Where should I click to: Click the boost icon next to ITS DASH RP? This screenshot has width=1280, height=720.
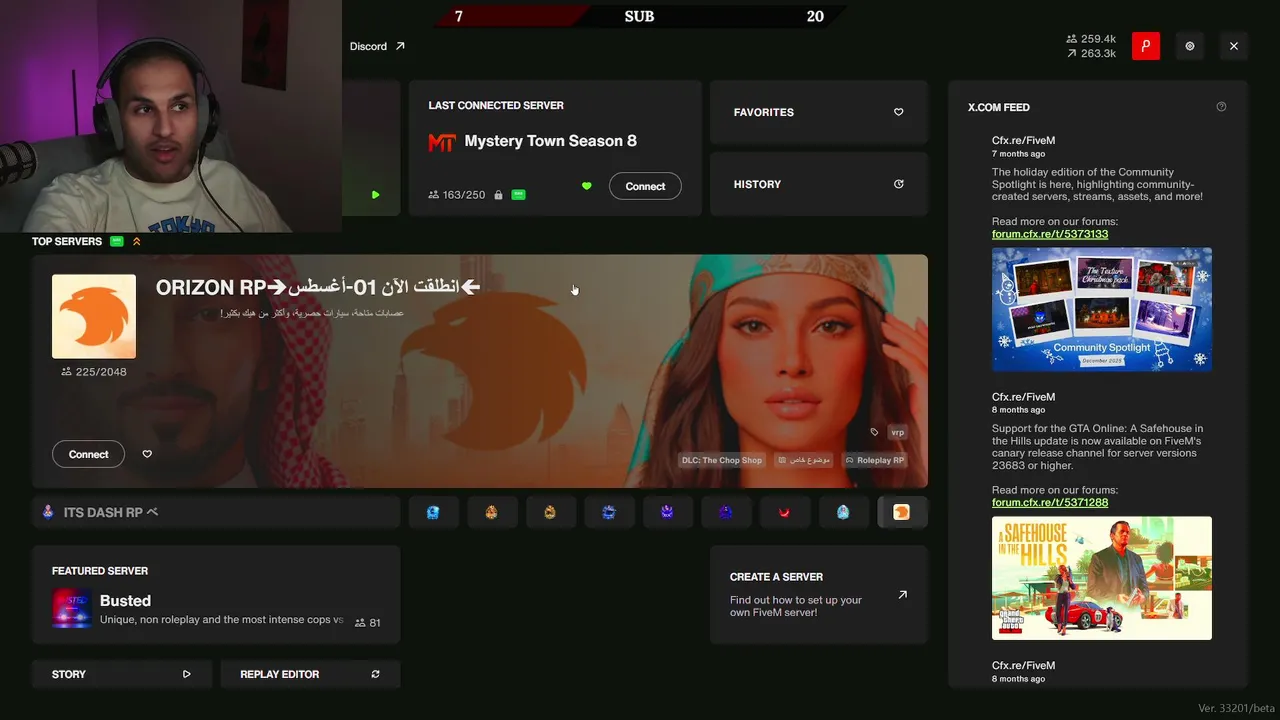pos(152,512)
